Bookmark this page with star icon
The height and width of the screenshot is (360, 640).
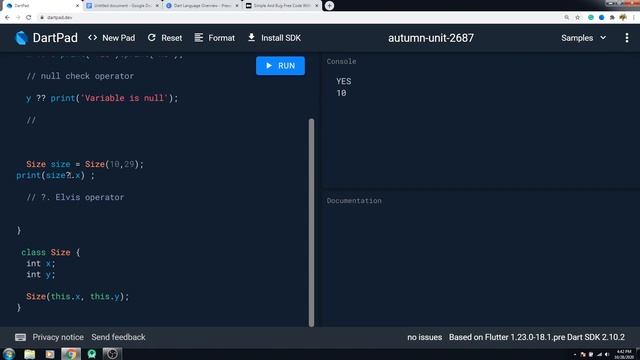(x=578, y=18)
